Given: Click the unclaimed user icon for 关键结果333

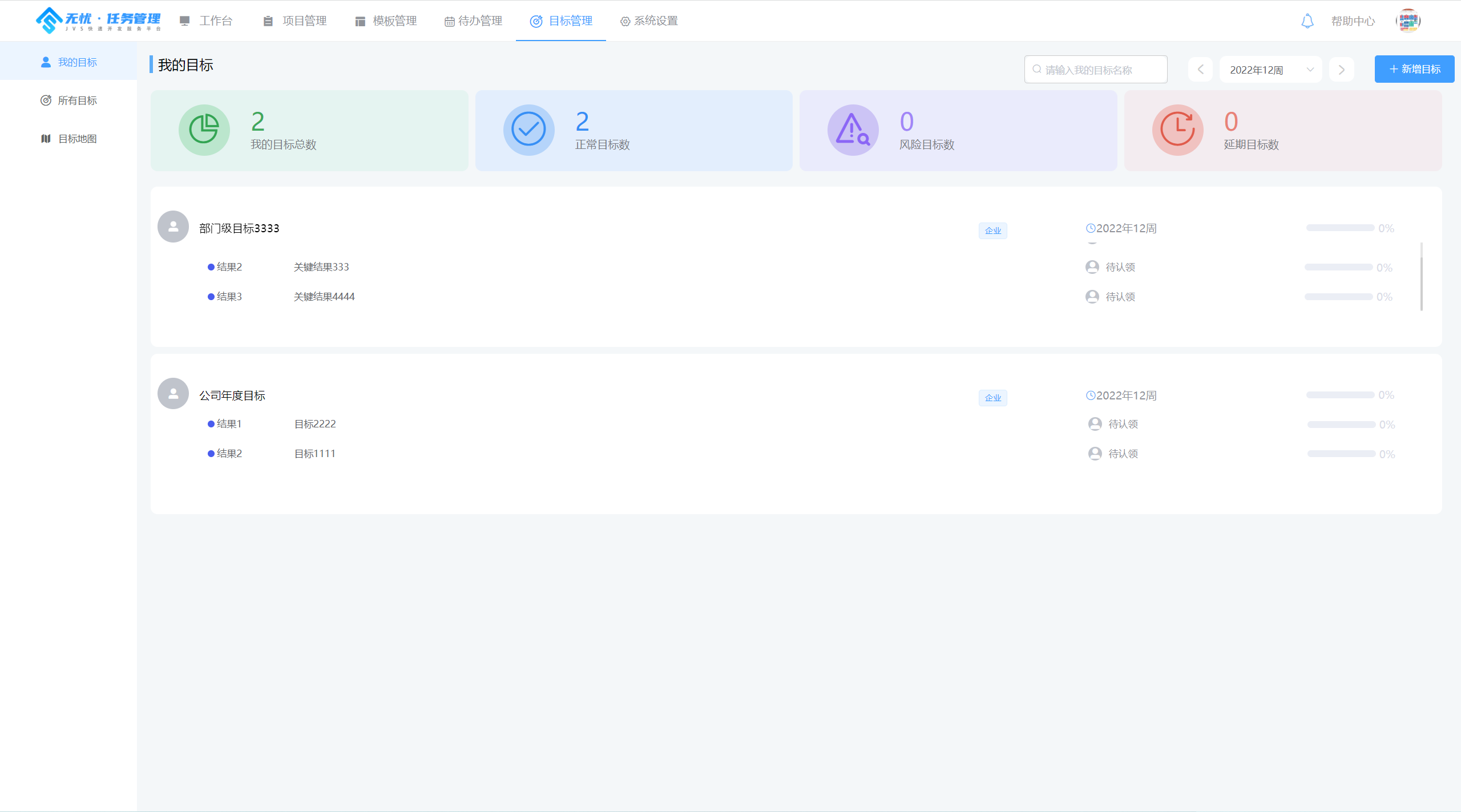Looking at the screenshot, I should pos(1092,267).
